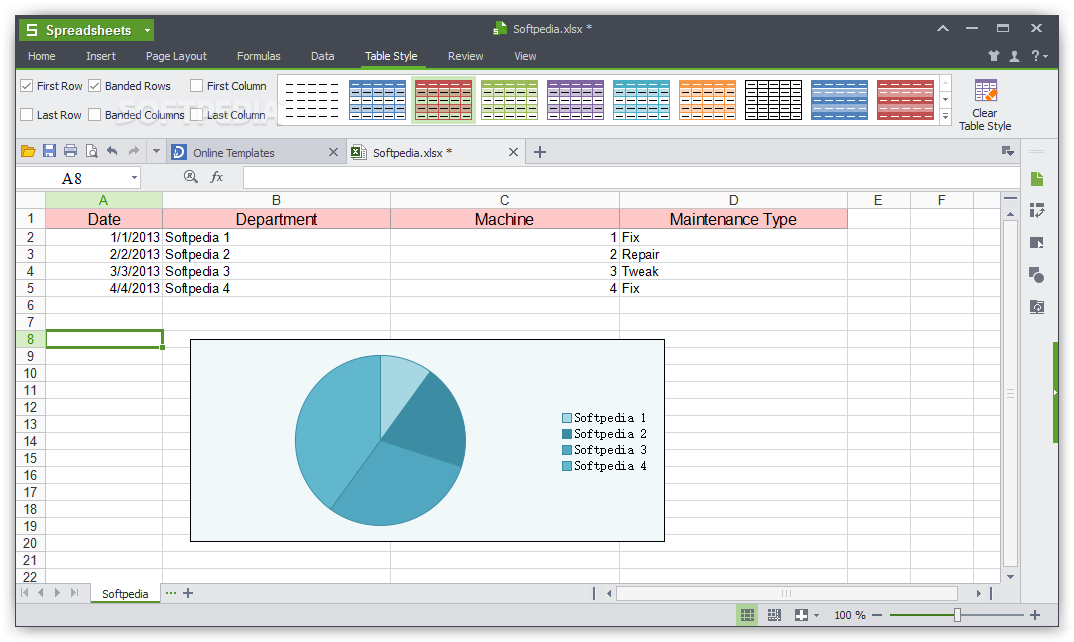This screenshot has height=642, width=1074.
Task: Zoom in with the plus button
Action: tap(1035, 615)
